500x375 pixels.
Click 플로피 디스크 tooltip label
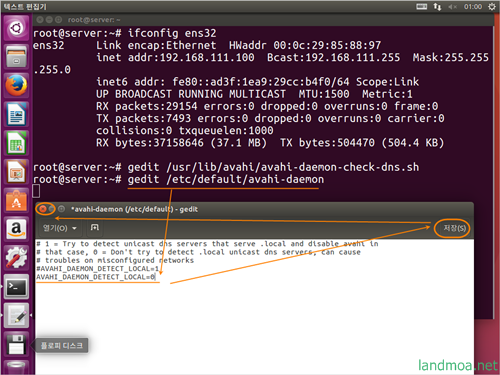62,345
